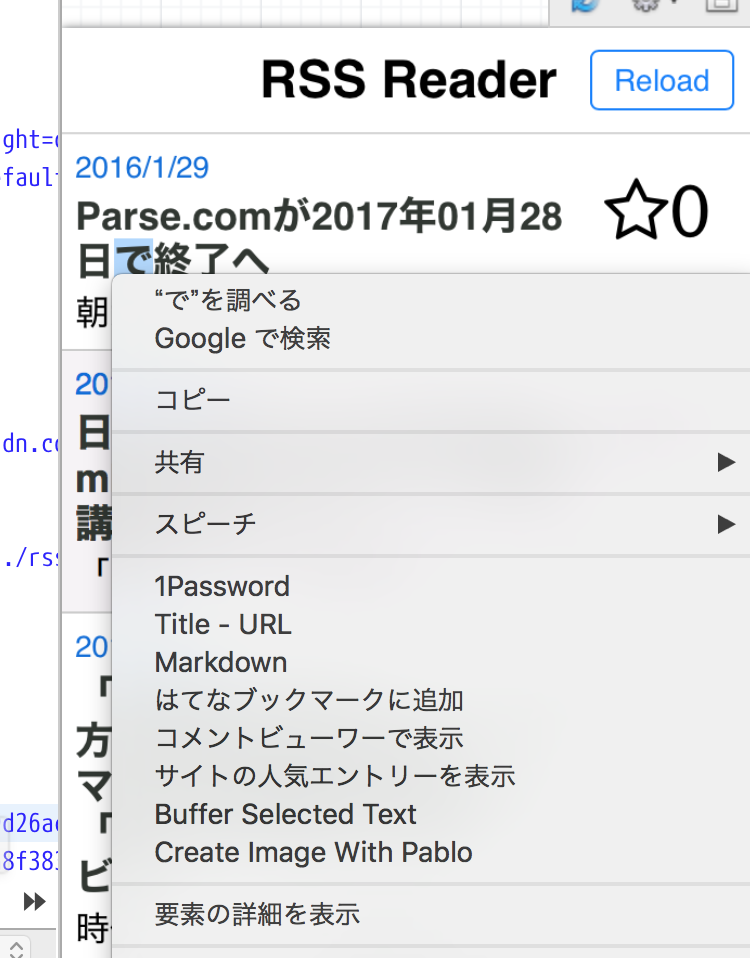Click the star icon on Parse.com article
The image size is (750, 958).
tap(635, 212)
